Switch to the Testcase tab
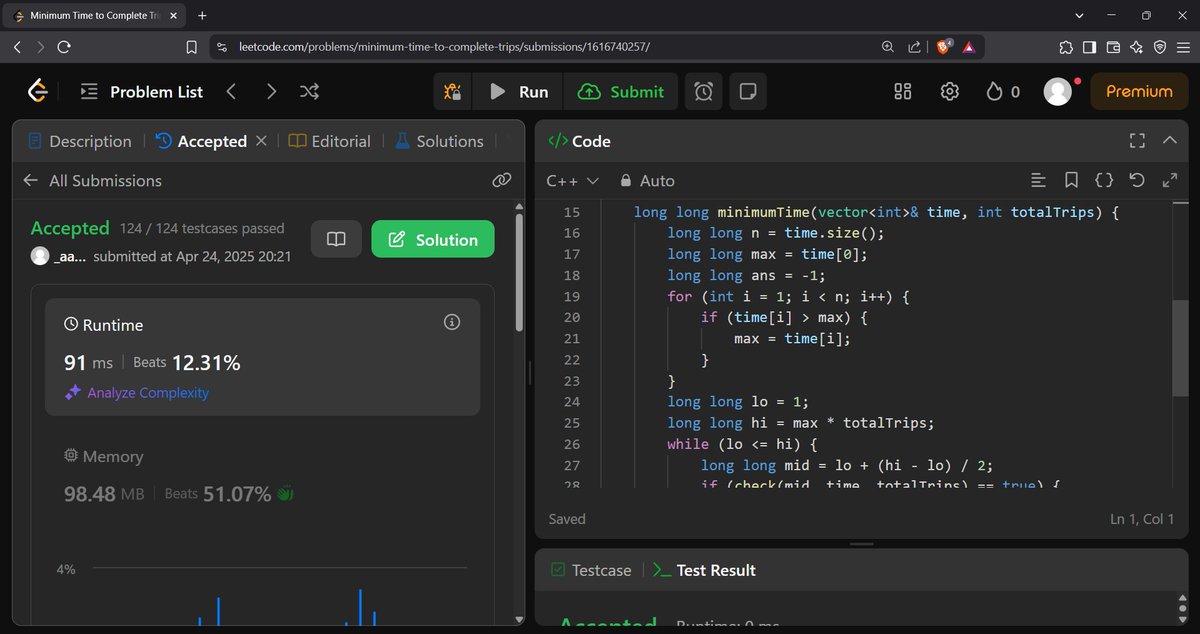The width and height of the screenshot is (1200, 634). pos(591,570)
